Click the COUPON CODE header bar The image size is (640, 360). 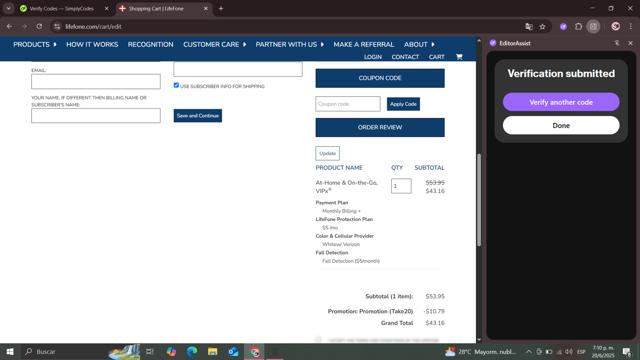coord(380,78)
